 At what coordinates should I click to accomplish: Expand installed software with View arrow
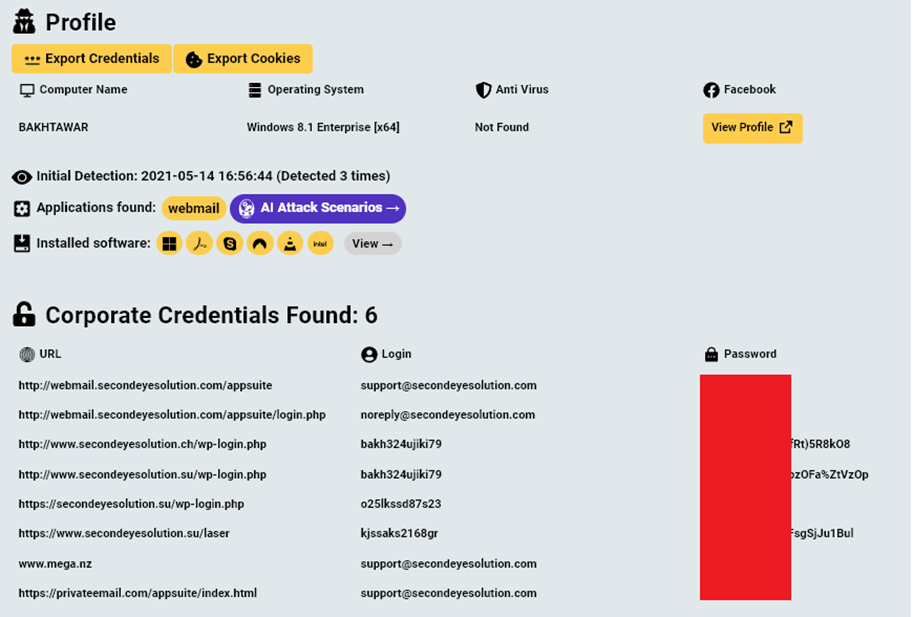(x=372, y=243)
